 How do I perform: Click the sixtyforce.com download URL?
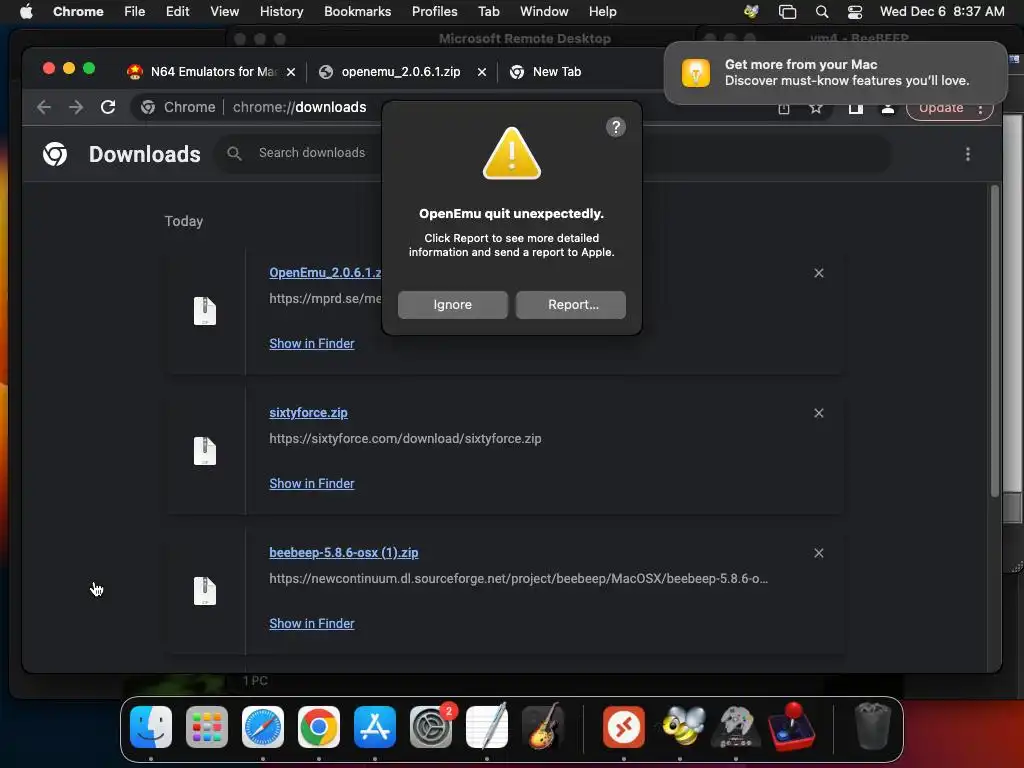tap(405, 439)
